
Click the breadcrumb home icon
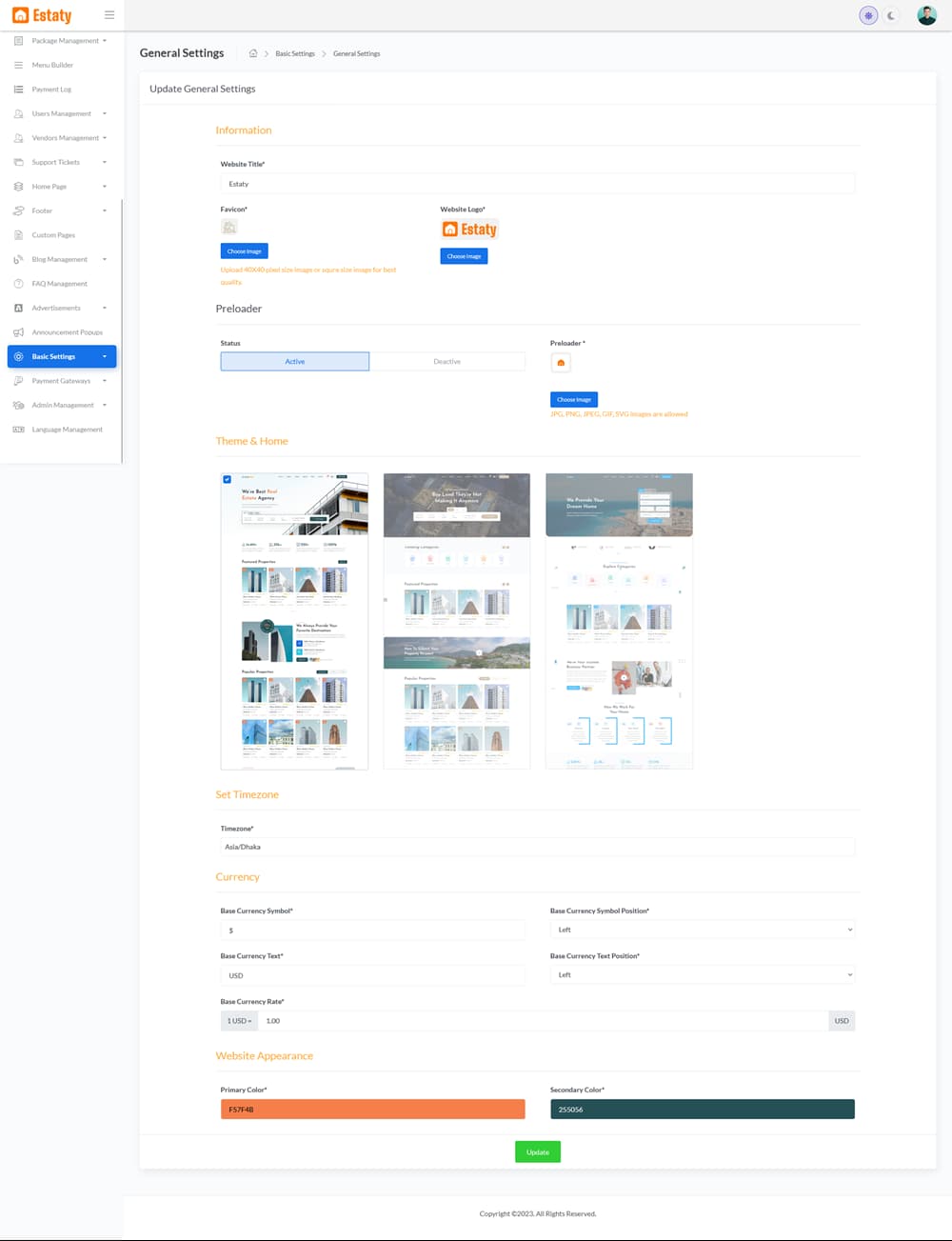tap(253, 53)
